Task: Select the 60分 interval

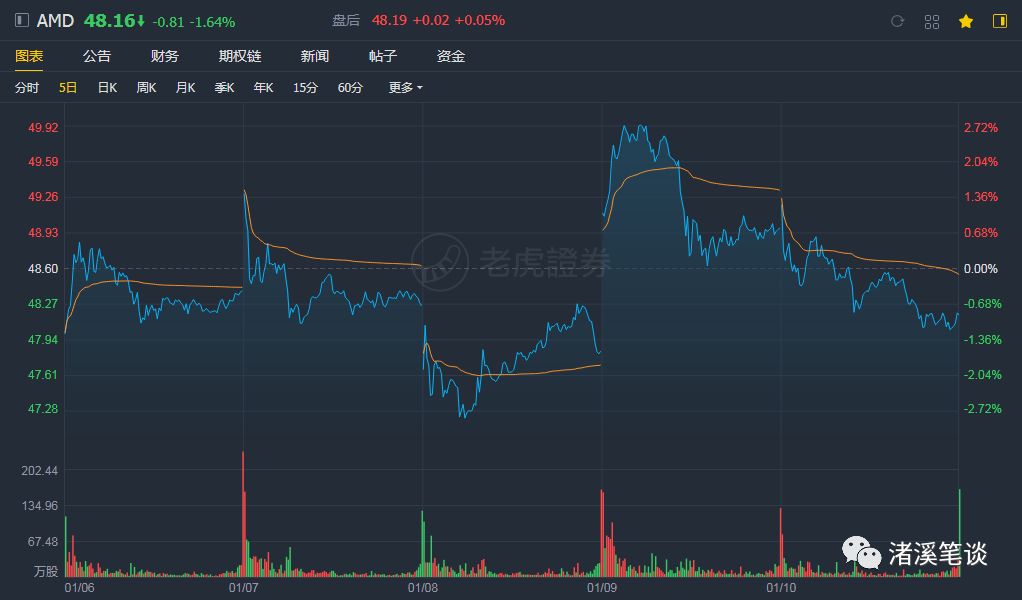Action: pos(350,88)
